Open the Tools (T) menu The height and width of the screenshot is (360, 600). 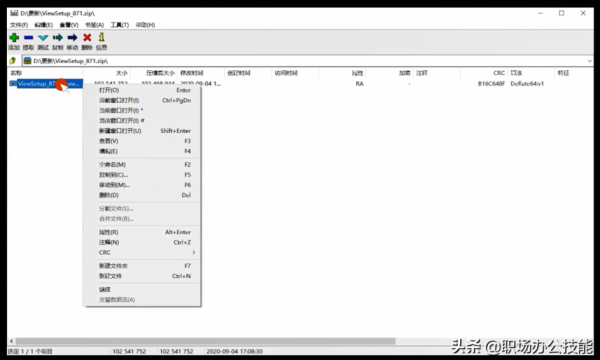coord(120,25)
